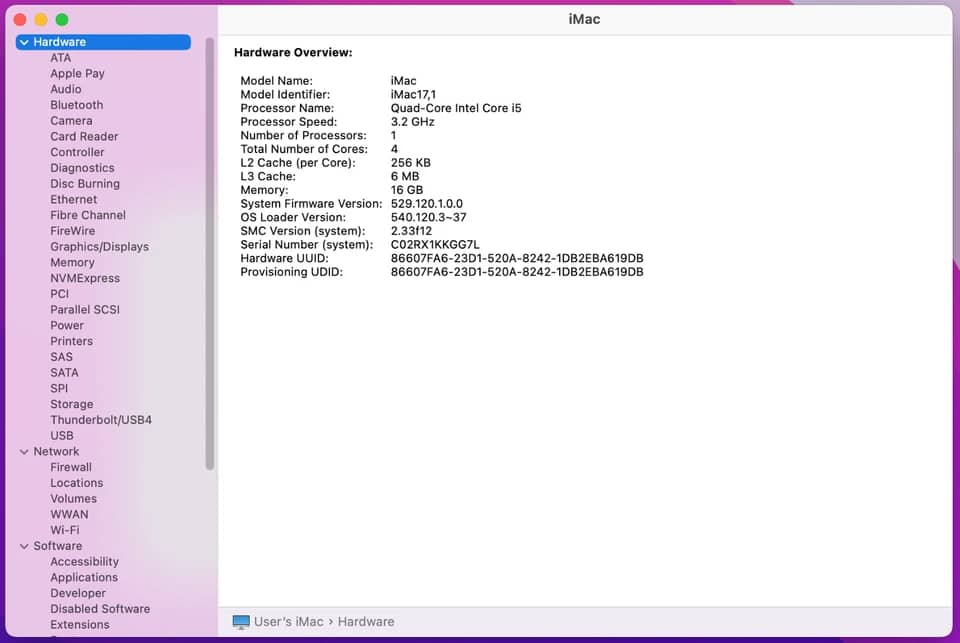Screen dimensions: 960x643
Task: Show Ethernet information
Action: click(x=73, y=200)
